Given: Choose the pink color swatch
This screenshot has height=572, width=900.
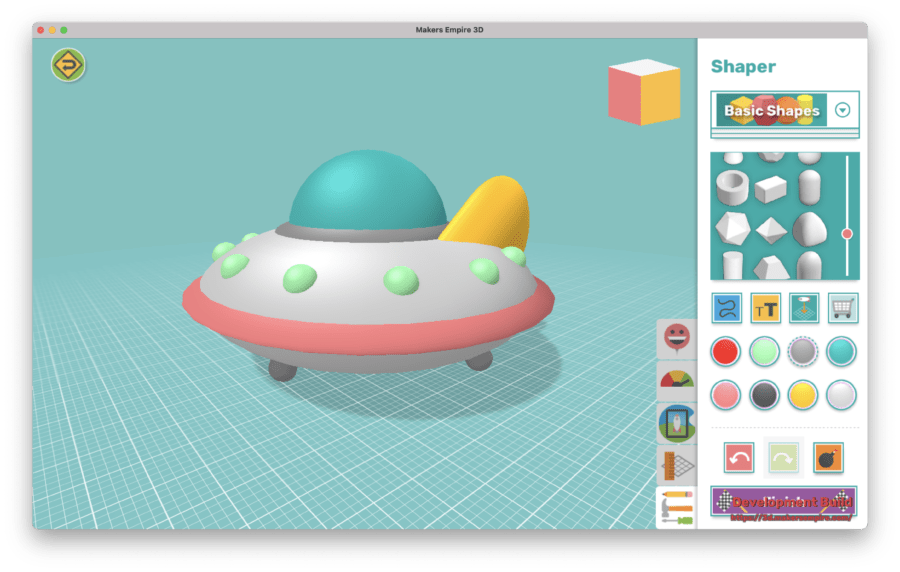Looking at the screenshot, I should (726, 395).
